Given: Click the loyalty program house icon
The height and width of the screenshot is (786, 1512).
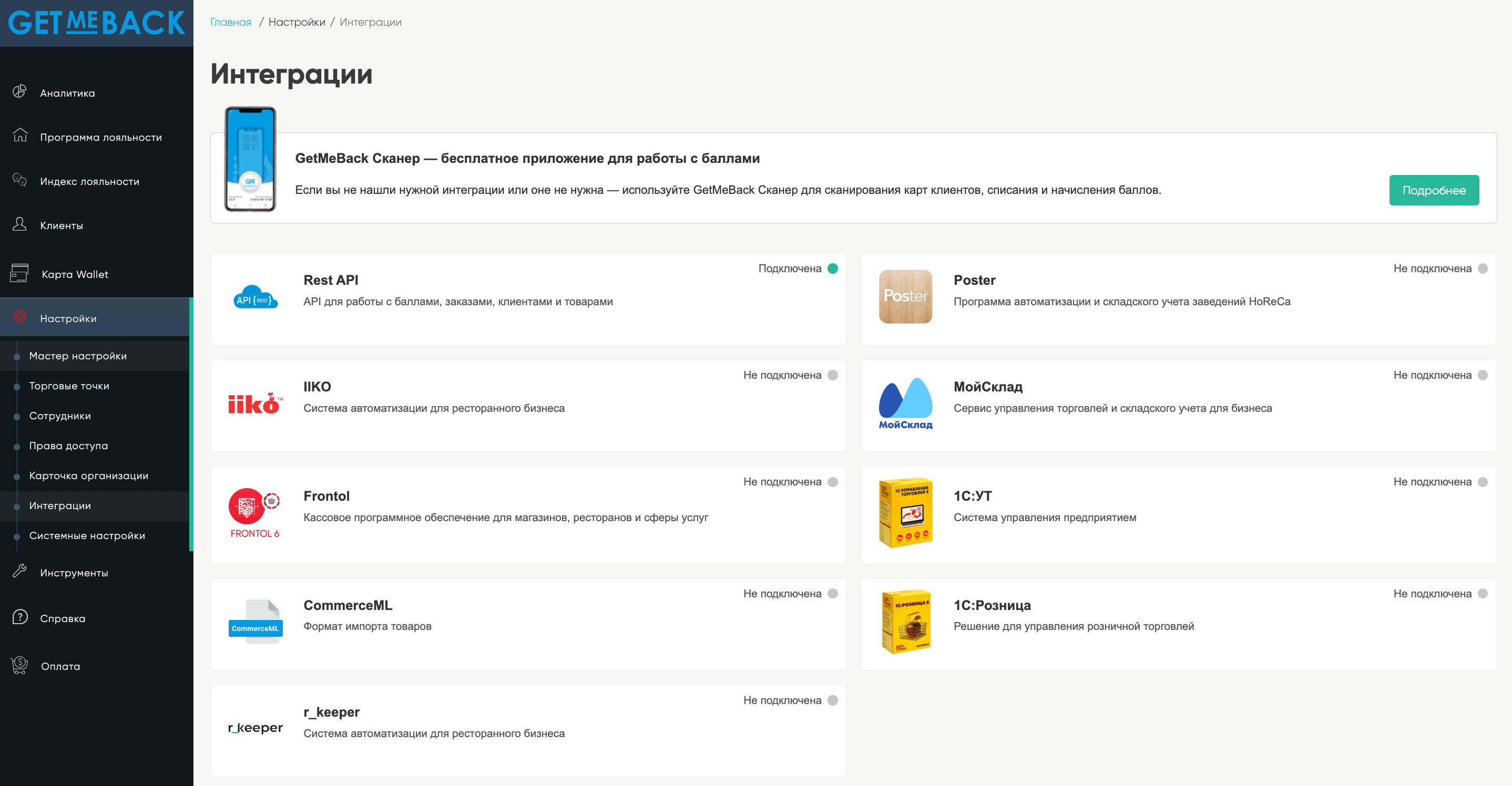Looking at the screenshot, I should pos(20,136).
